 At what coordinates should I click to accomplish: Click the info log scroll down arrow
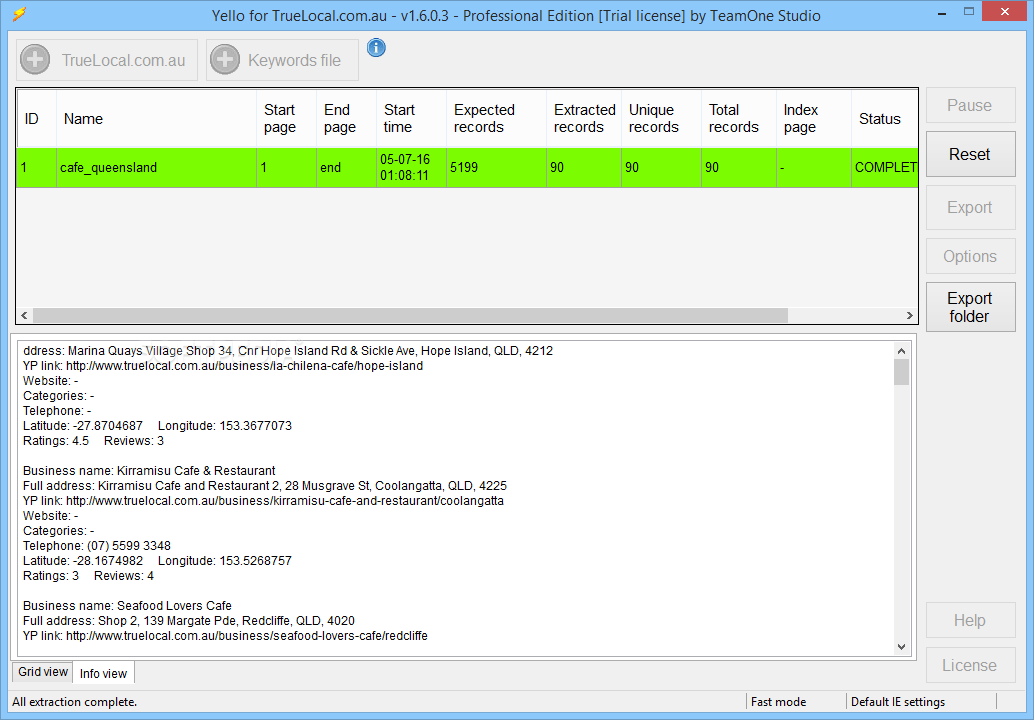(x=901, y=647)
